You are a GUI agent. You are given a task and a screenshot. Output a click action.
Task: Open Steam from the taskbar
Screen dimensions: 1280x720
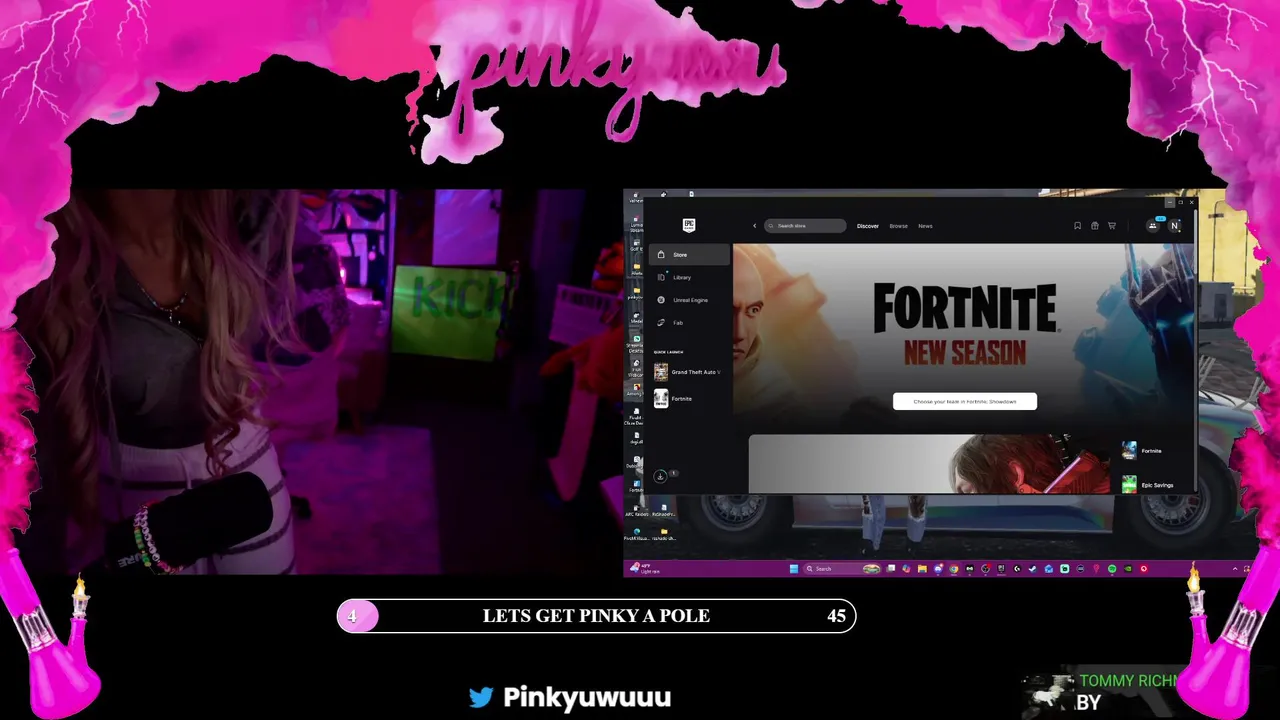click(1033, 569)
